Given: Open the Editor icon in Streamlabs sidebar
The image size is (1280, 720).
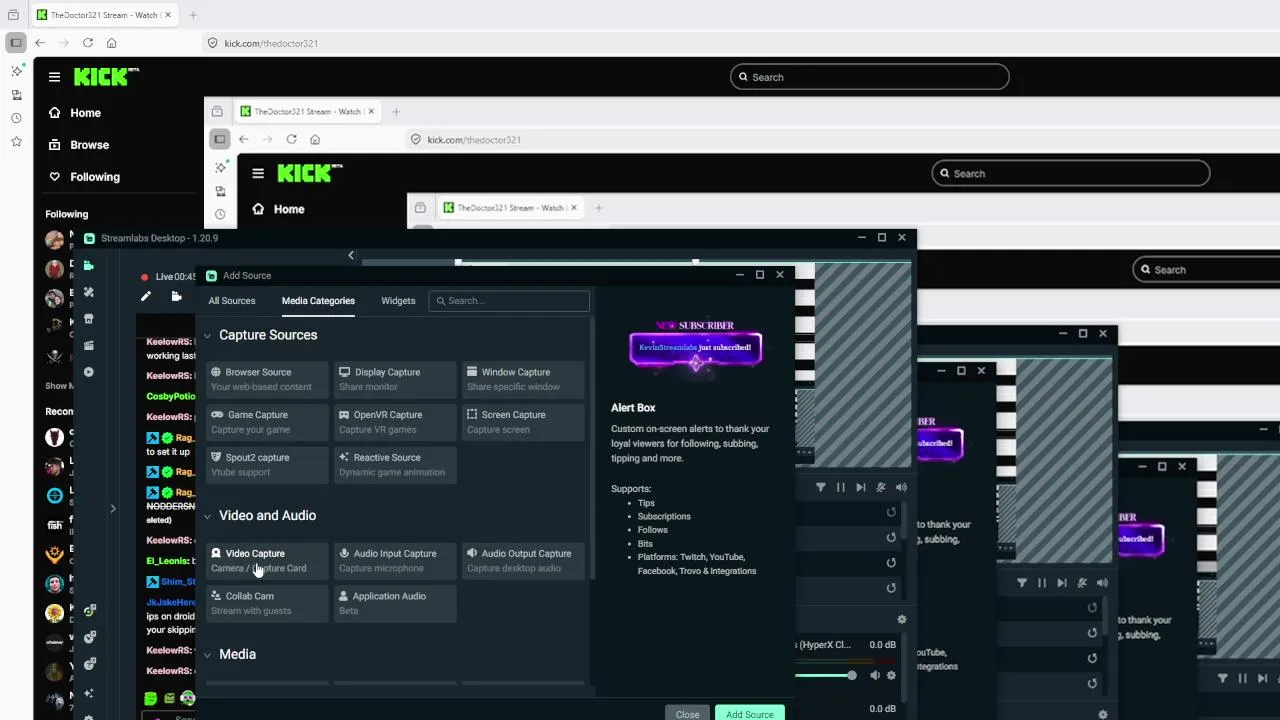Looking at the screenshot, I should pos(89,265).
